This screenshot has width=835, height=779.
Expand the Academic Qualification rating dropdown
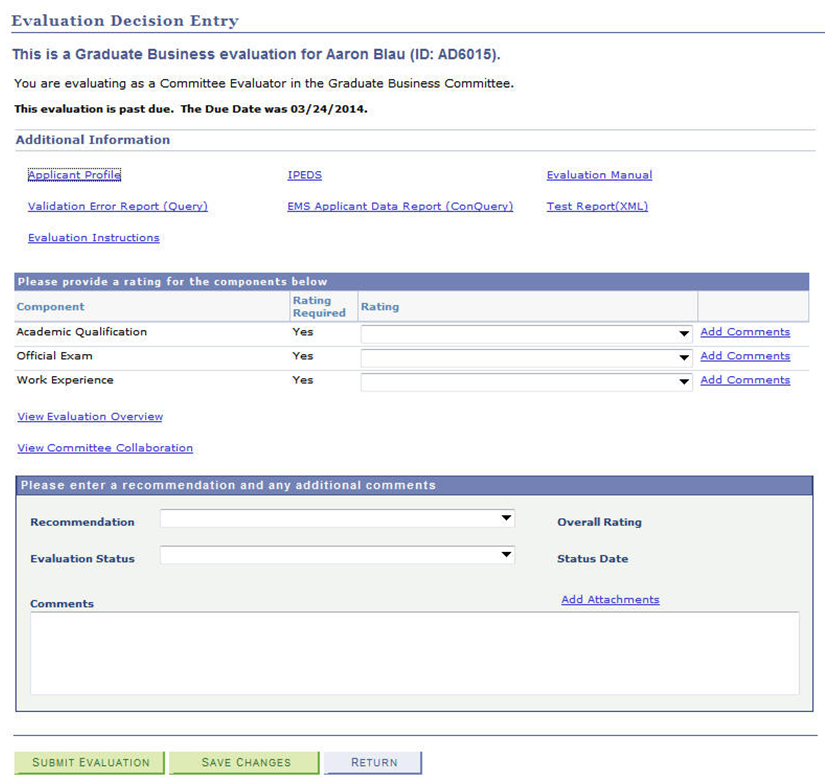(684, 333)
